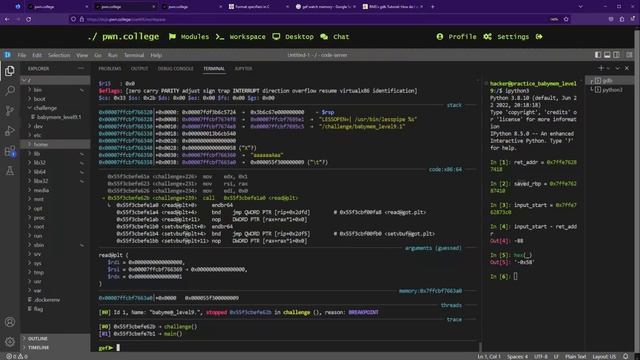Open the Manage gear in activity bar

9,342
